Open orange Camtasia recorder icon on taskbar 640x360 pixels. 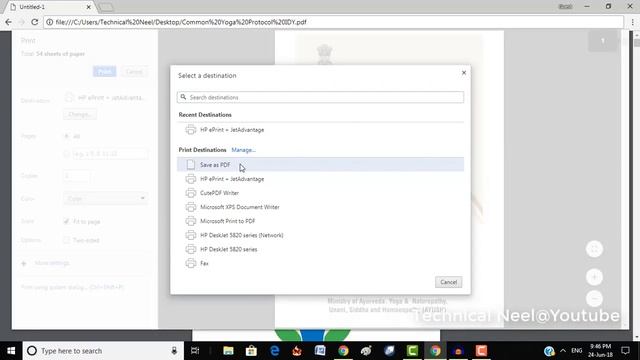pos(481,351)
